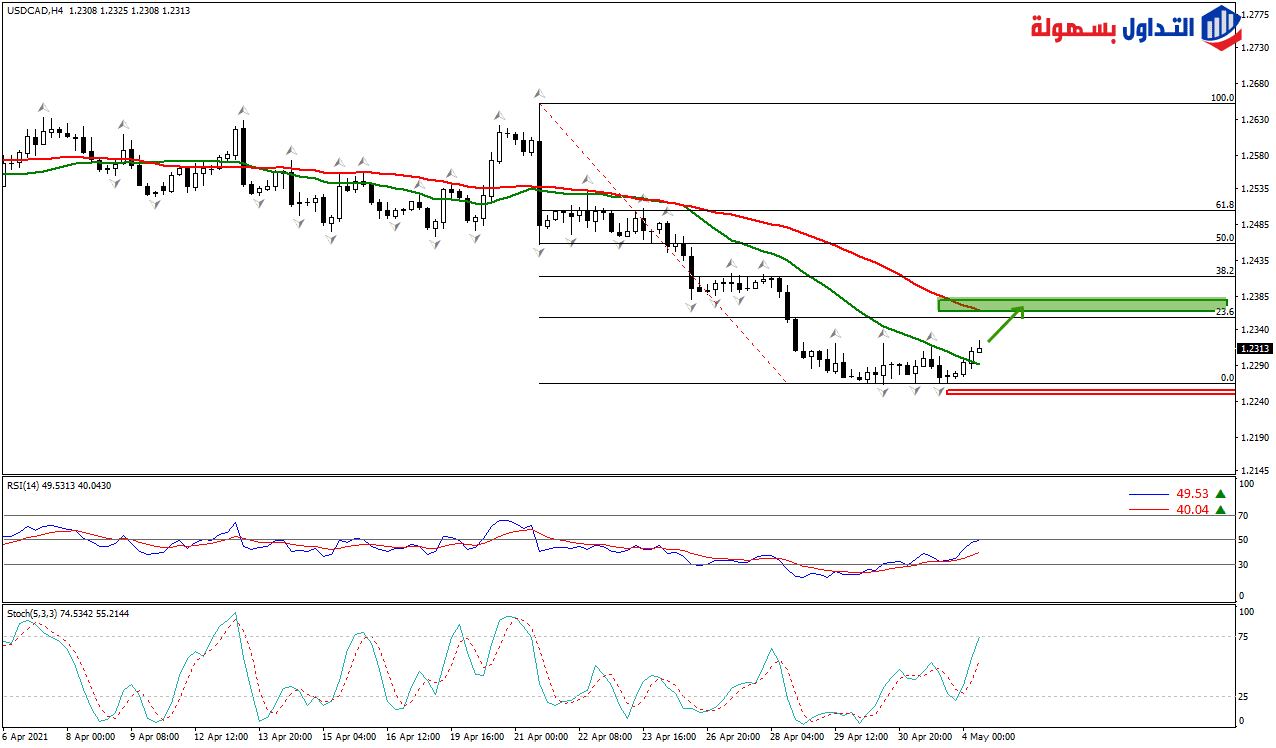Click the 22 Apr 08:00 time label
This screenshot has width=1276, height=748.
tap(604, 736)
